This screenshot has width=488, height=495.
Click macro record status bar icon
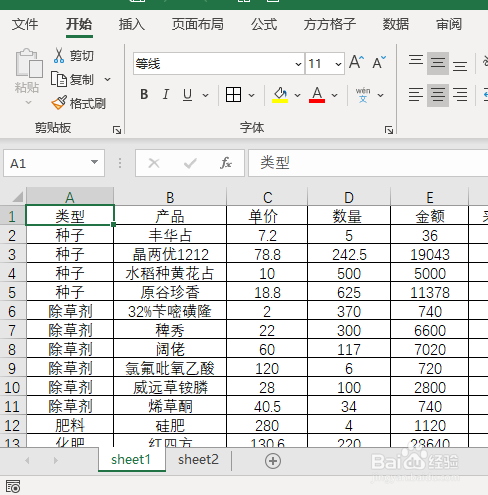(x=13, y=486)
